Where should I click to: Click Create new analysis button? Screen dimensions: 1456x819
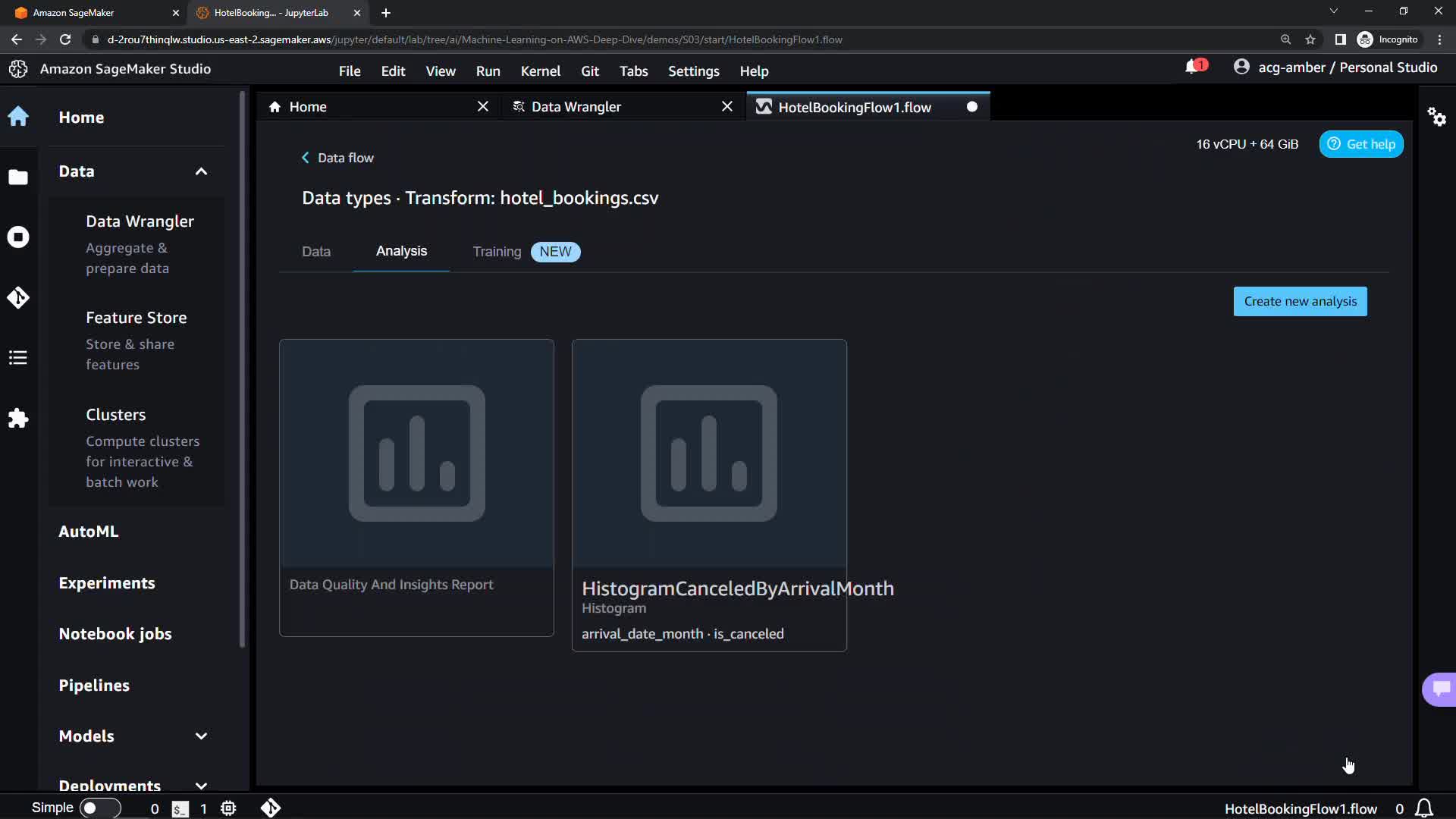click(1300, 301)
